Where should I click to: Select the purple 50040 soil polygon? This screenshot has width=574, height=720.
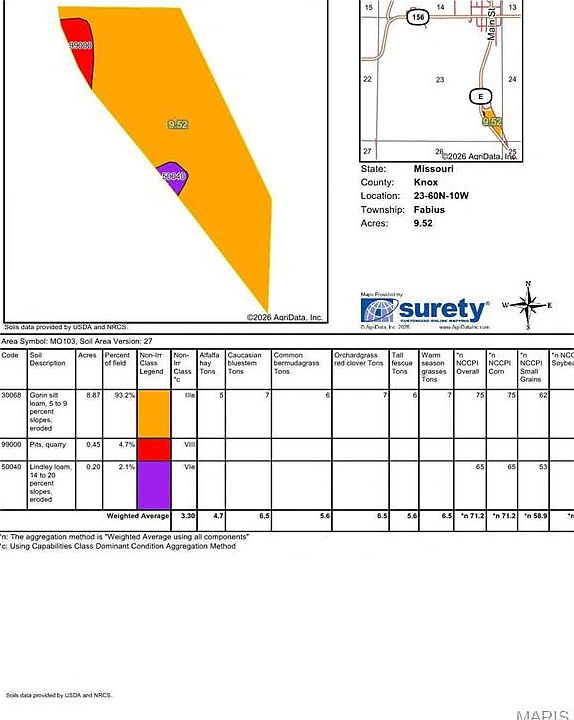(x=173, y=177)
